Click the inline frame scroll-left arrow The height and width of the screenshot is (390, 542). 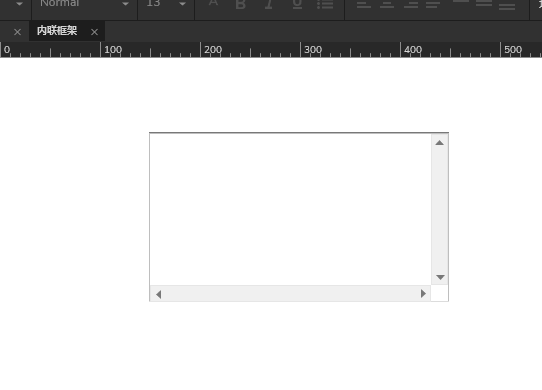coord(158,294)
